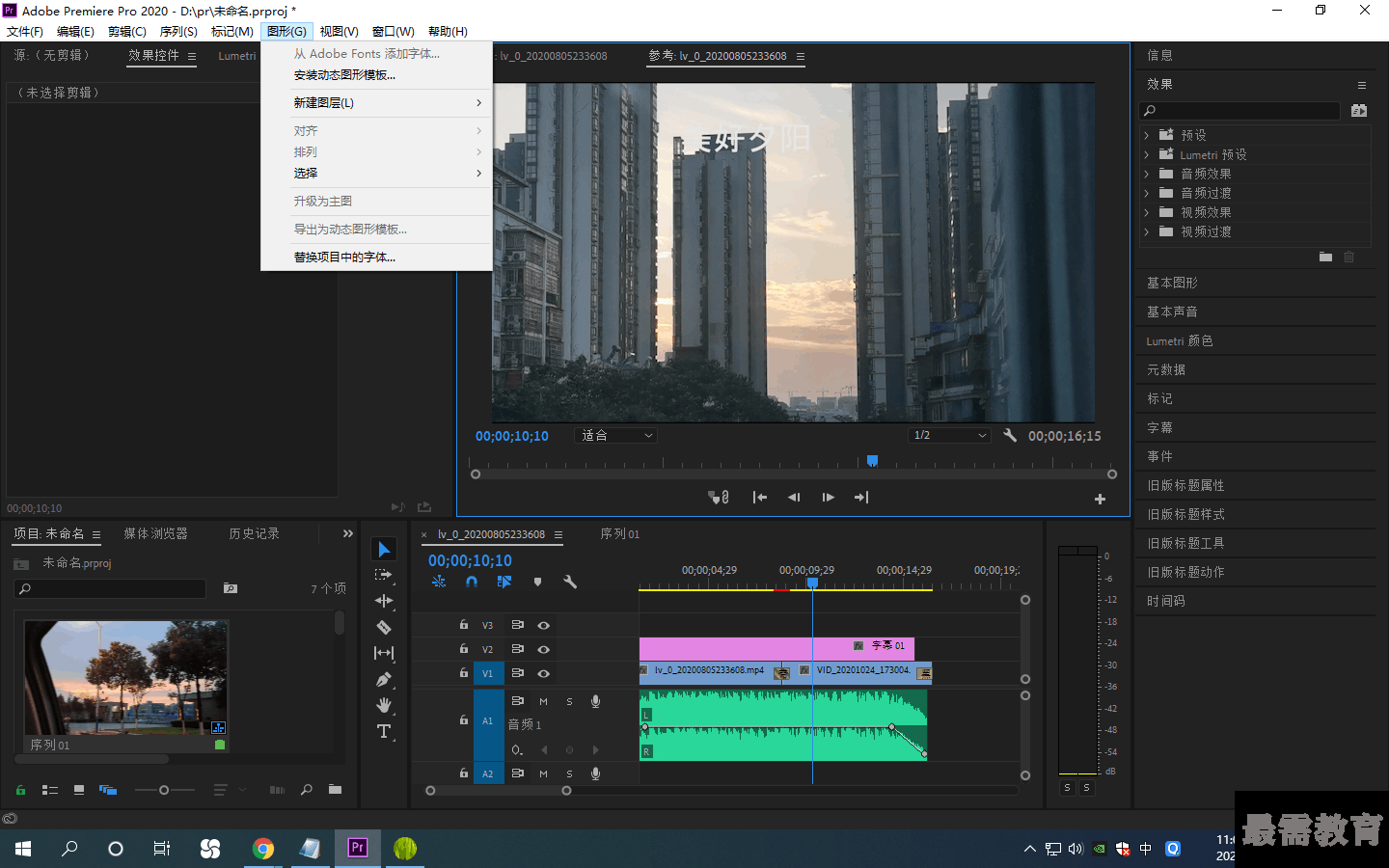Viewport: 1389px width, 868px height.
Task: Open program monitor wrench settings
Action: [1010, 435]
